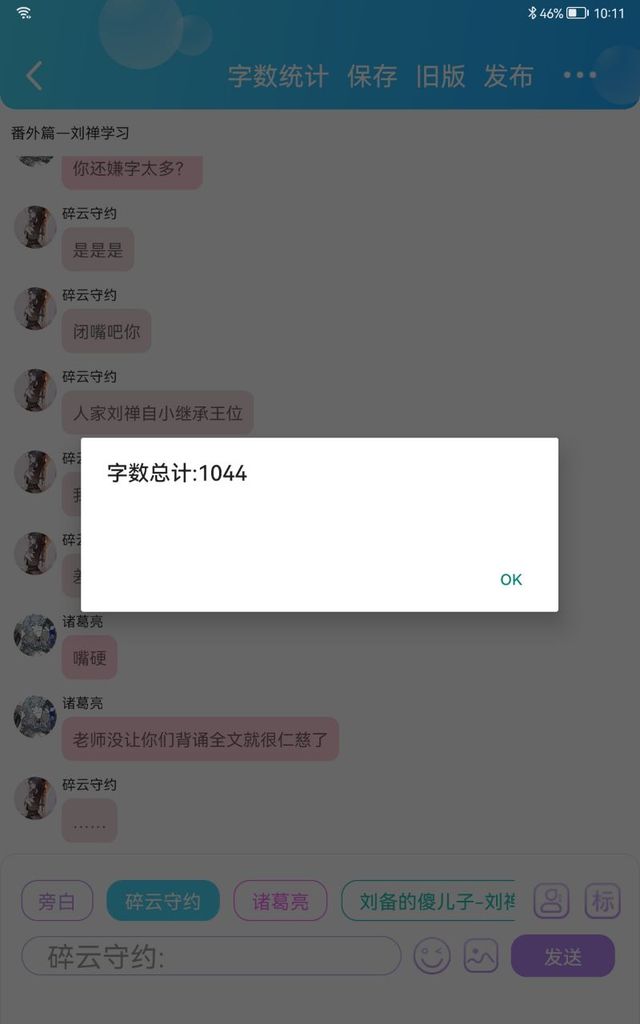Tap the purple 发送 send button
This screenshot has width=640, height=1024.
563,956
